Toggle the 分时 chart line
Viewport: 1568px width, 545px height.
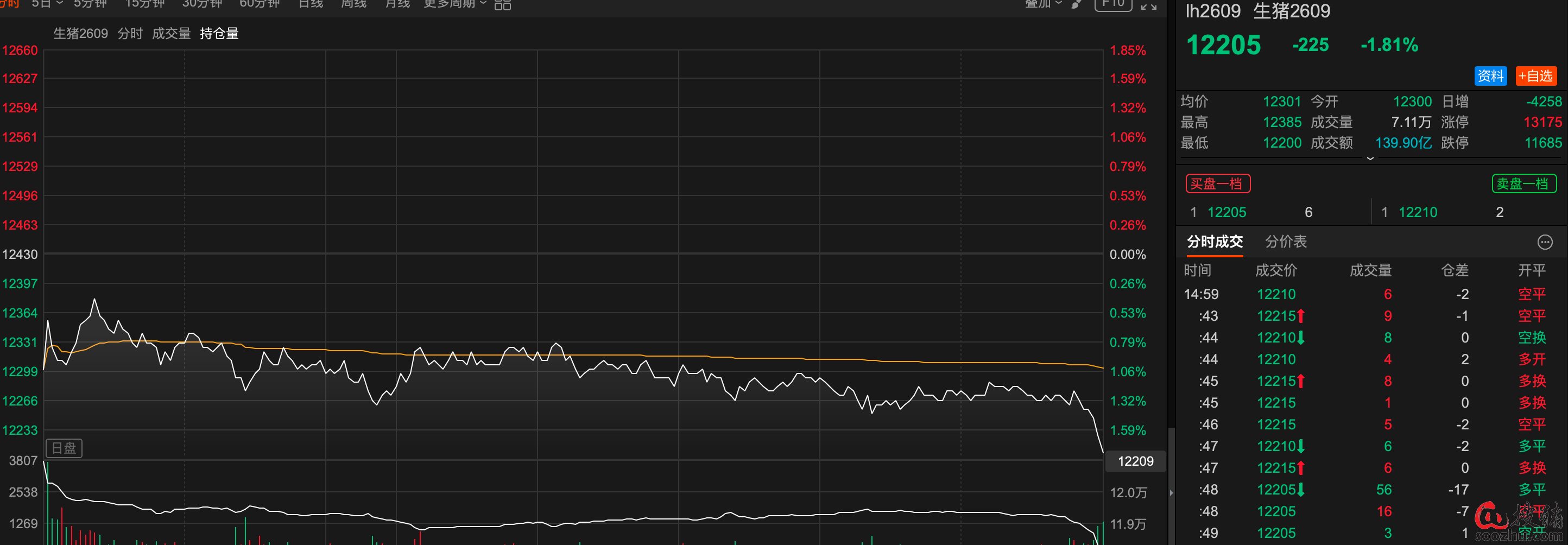tap(130, 34)
